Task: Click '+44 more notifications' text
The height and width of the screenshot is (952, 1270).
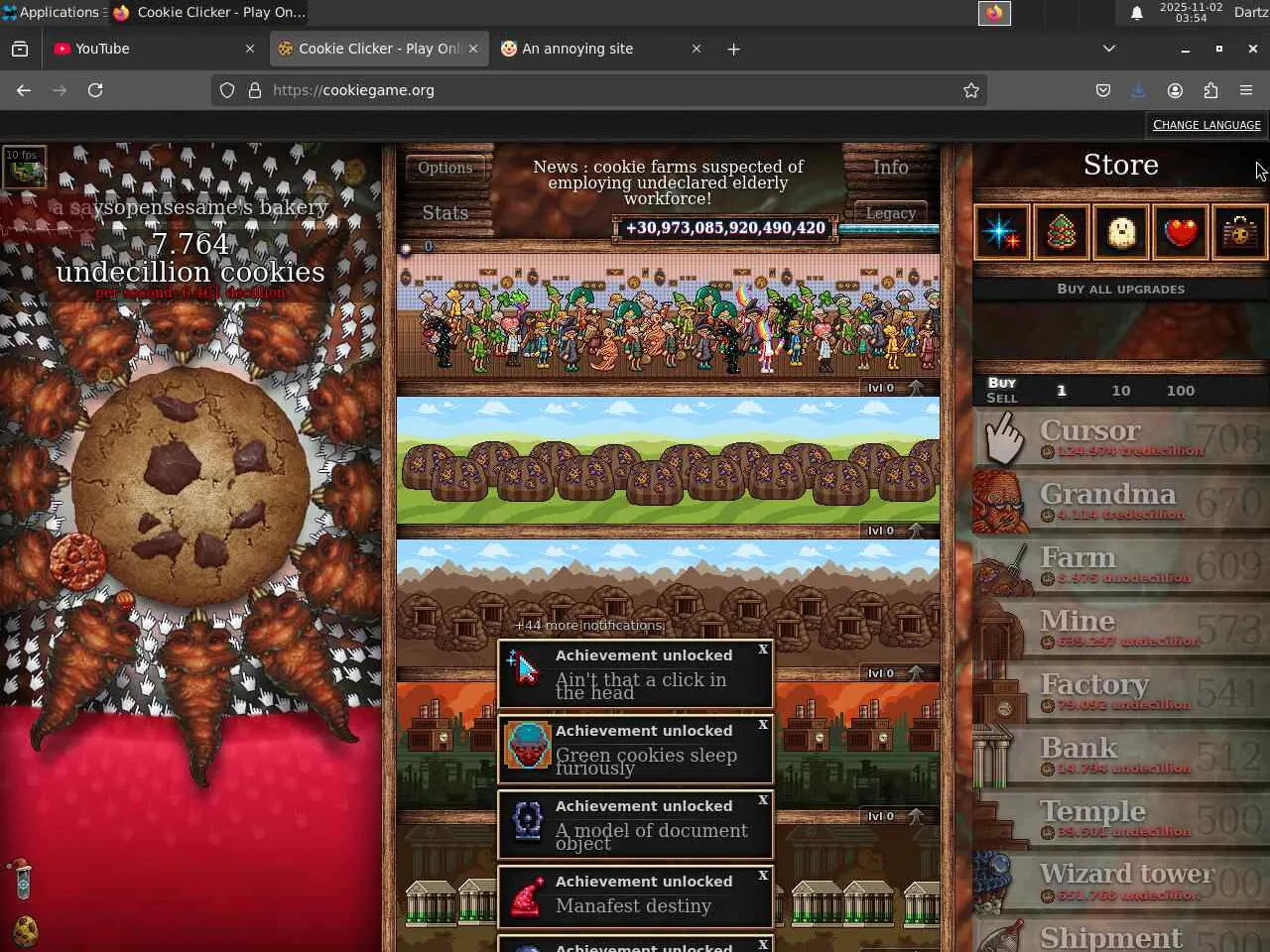Action: (590, 625)
